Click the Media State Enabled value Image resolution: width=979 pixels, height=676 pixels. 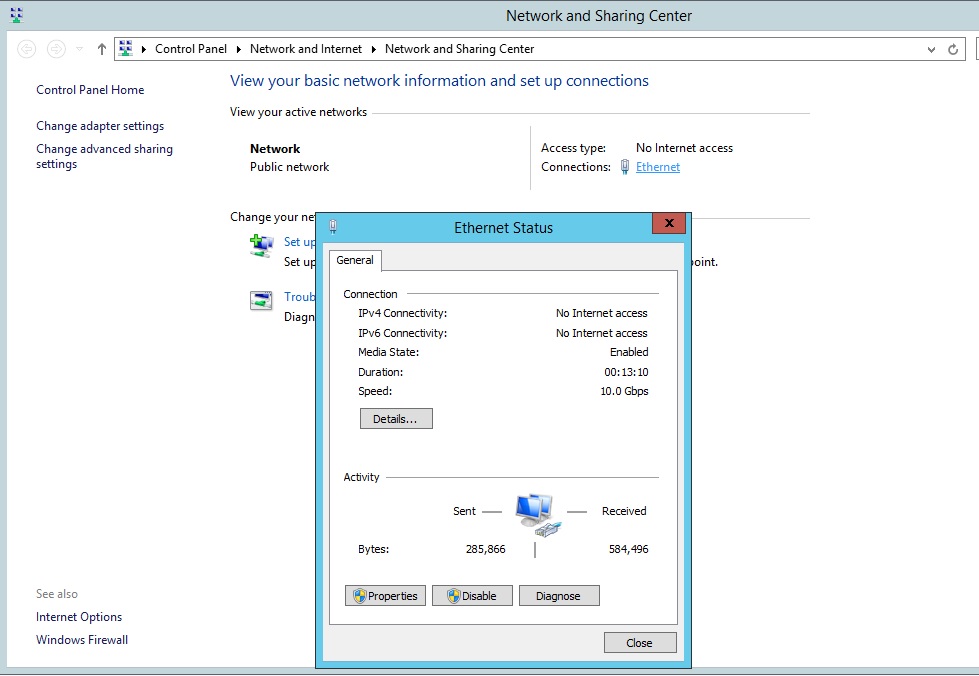point(629,352)
